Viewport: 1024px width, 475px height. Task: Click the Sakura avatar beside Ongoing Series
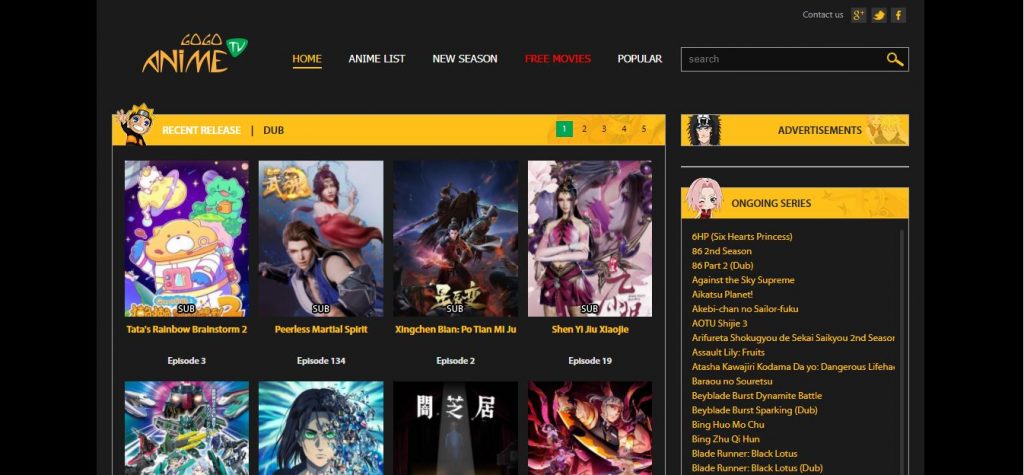point(705,198)
